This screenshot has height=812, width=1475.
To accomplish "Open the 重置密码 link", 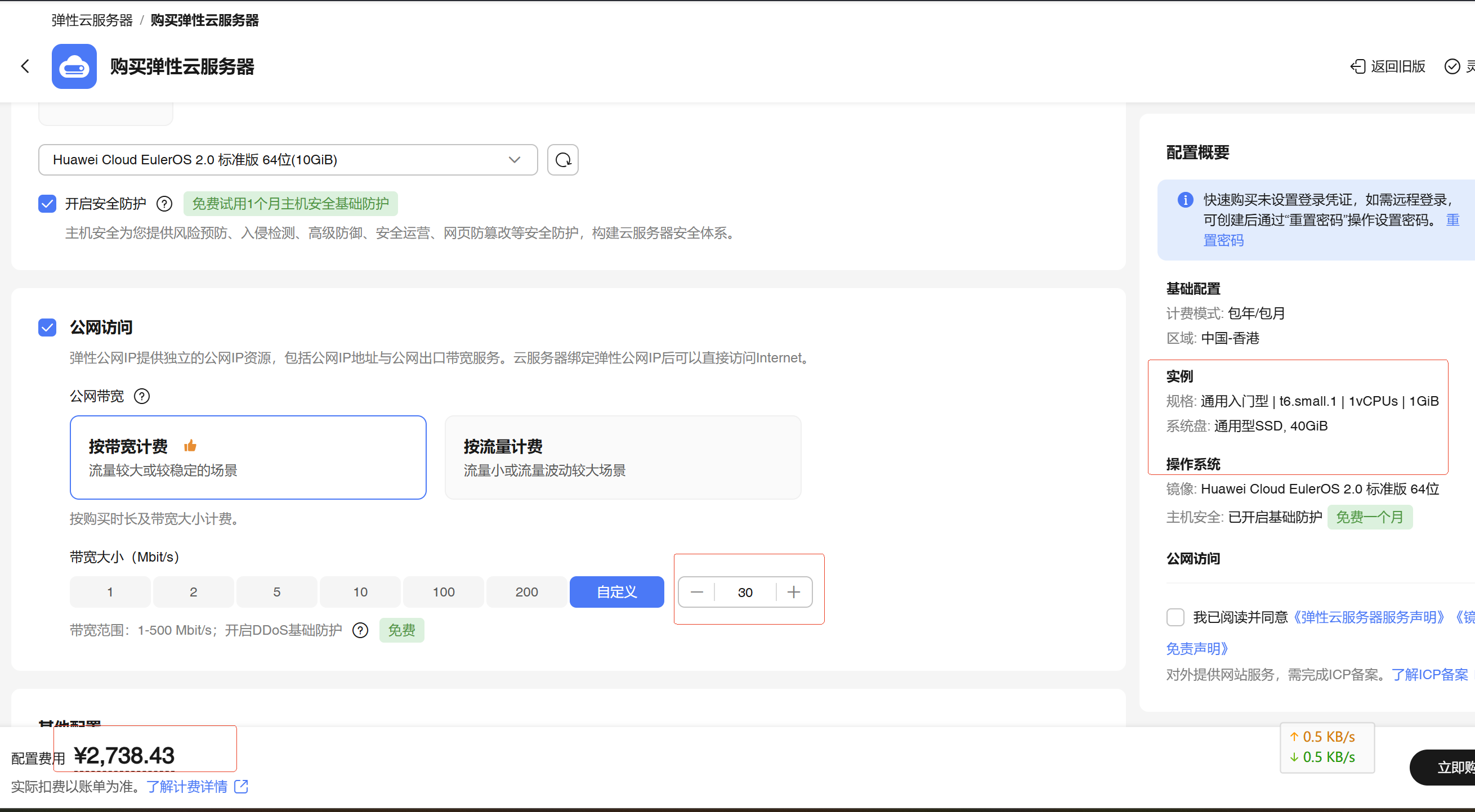I will (1224, 240).
